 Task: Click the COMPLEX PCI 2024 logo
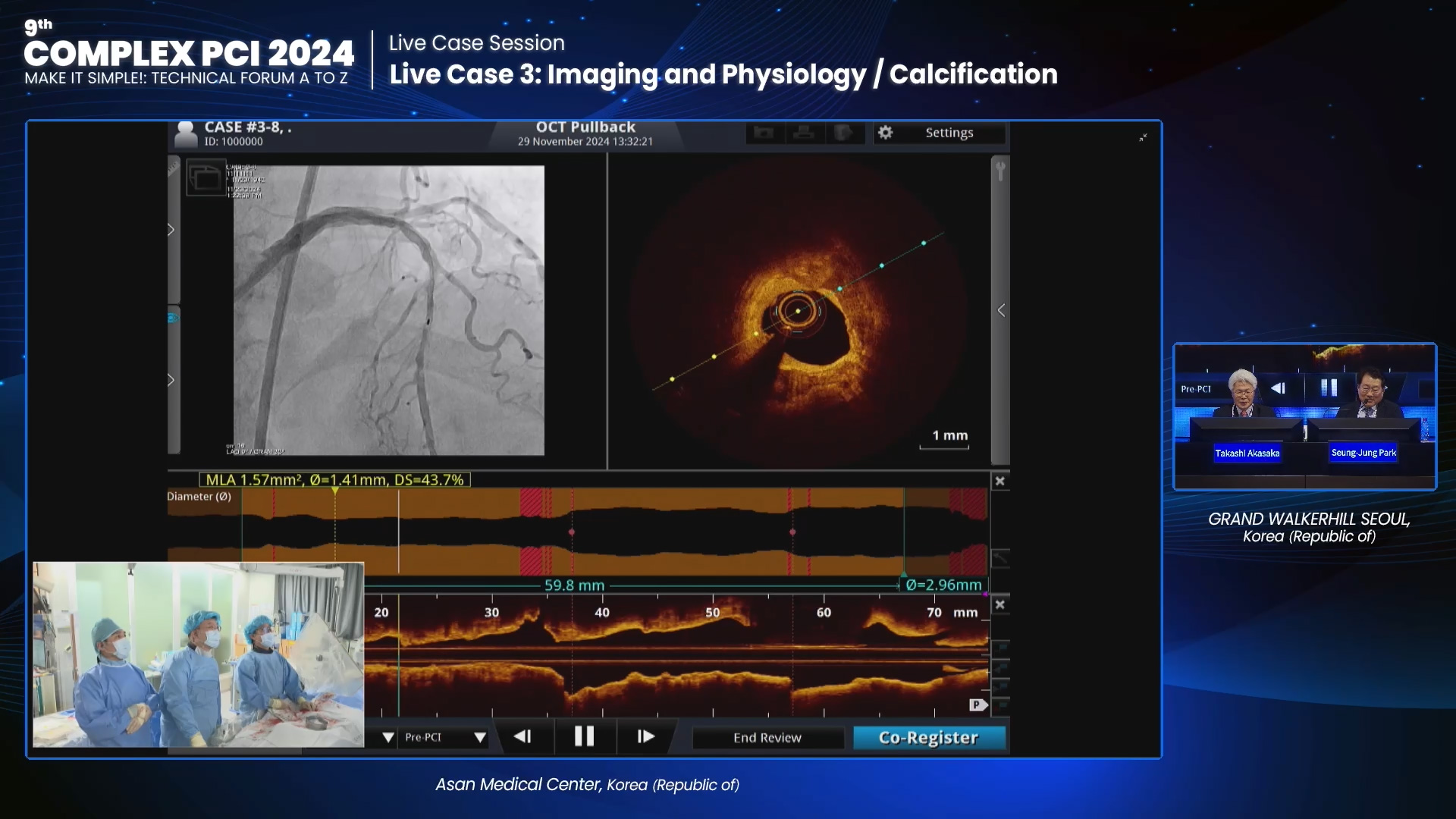(189, 53)
